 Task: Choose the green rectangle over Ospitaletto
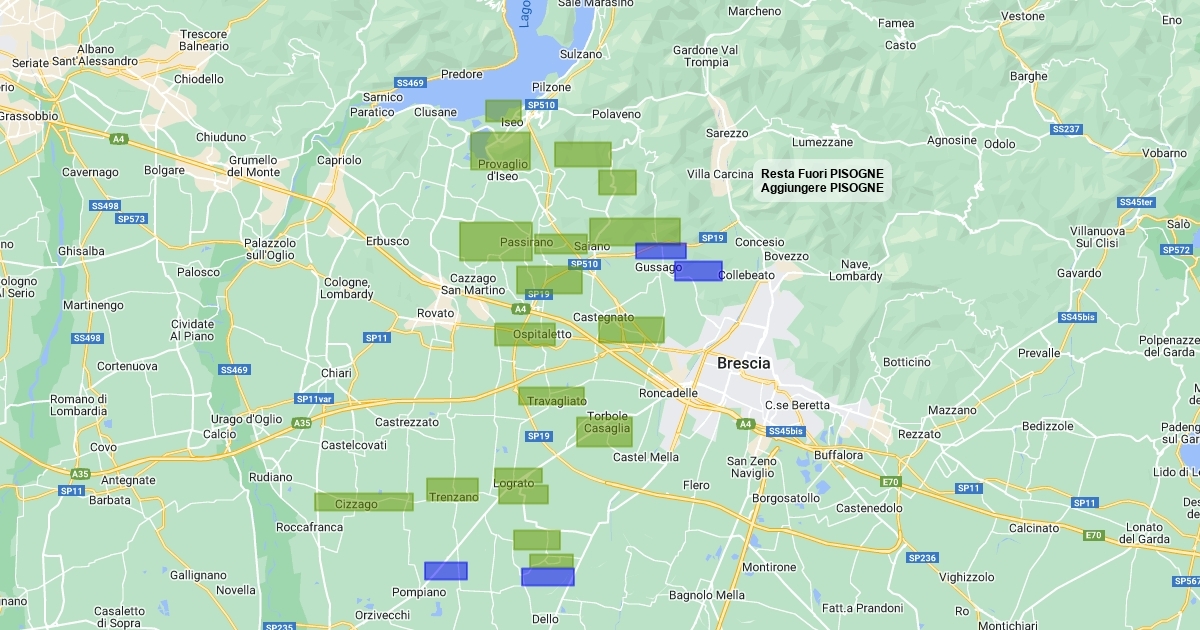pyautogui.click(x=524, y=334)
